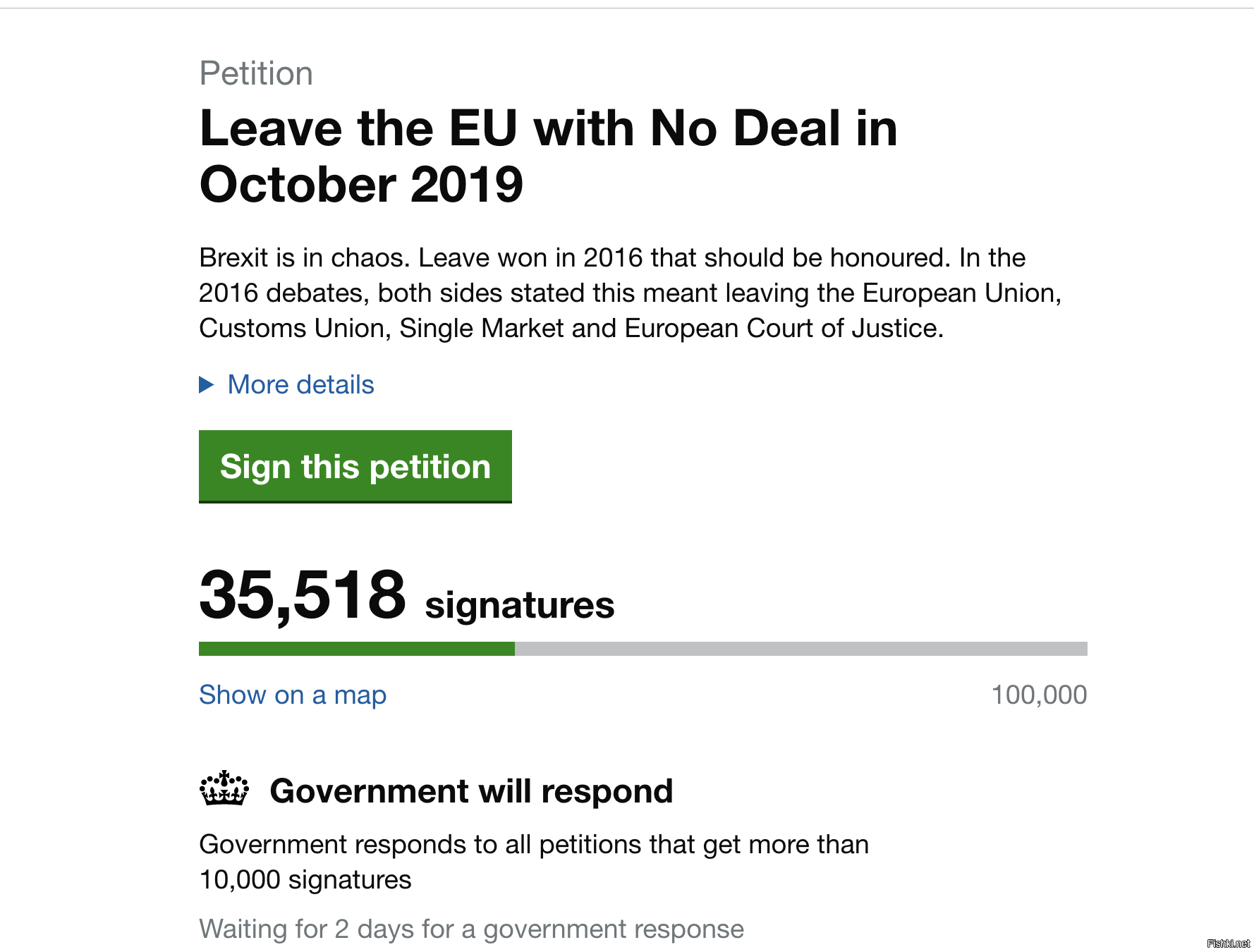Viewport: 1254px width, 952px height.
Task: Click the 100,000 target label
Action: pyautogui.click(x=1039, y=695)
